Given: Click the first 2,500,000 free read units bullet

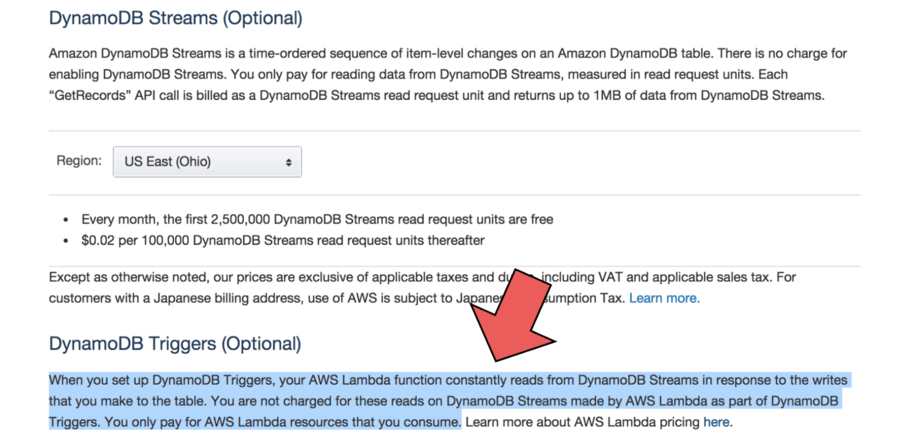Looking at the screenshot, I should (317, 219).
